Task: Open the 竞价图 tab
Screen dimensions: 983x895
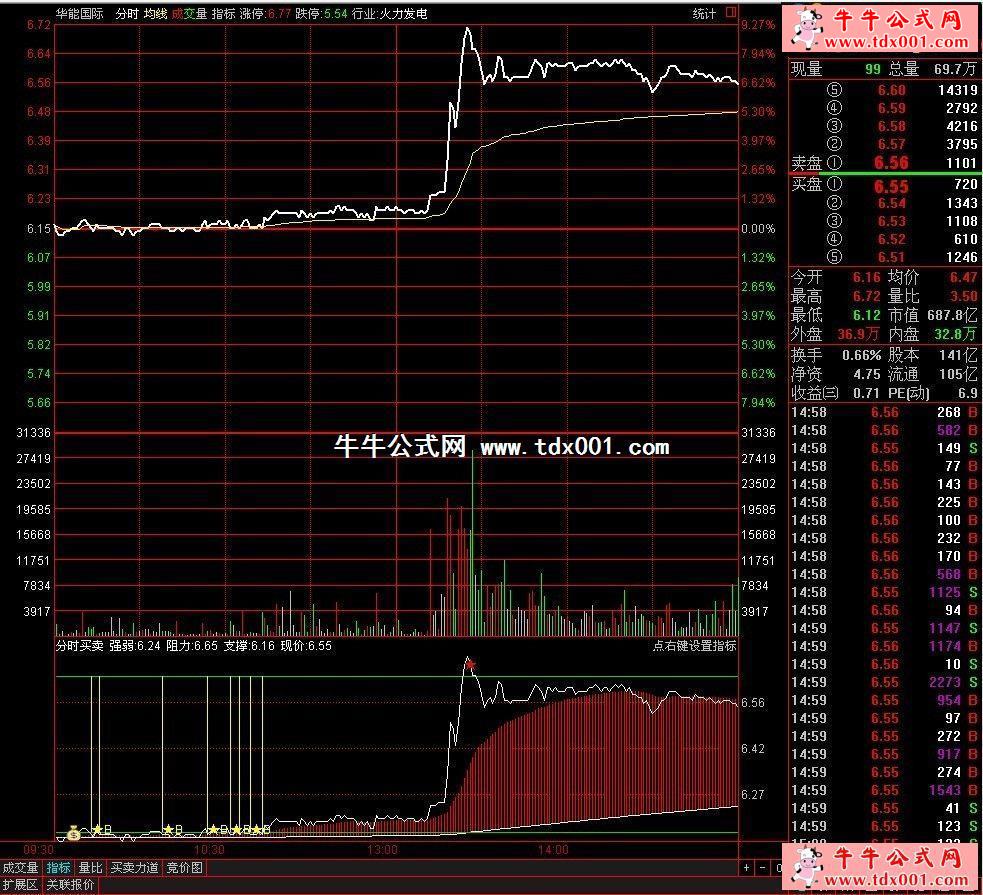Action: coord(184,868)
